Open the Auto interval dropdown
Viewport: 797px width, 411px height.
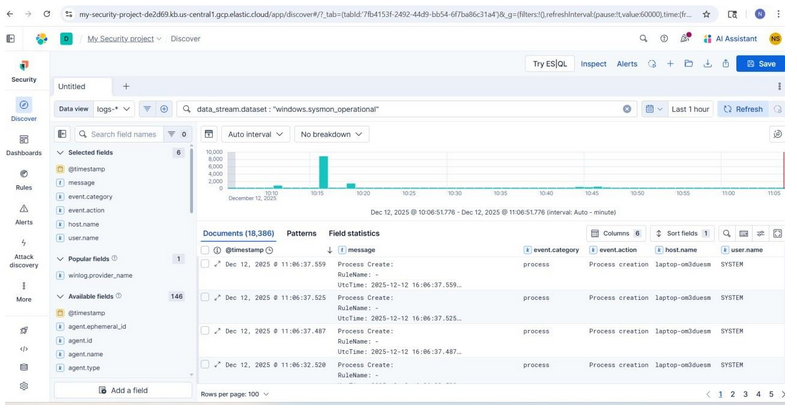tap(256, 134)
